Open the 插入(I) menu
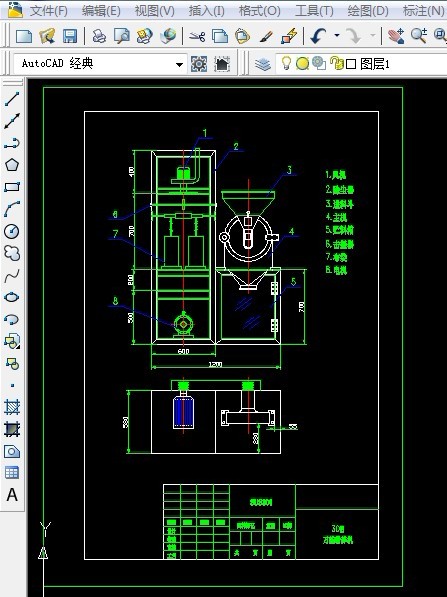The width and height of the screenshot is (447, 597). pos(206,10)
